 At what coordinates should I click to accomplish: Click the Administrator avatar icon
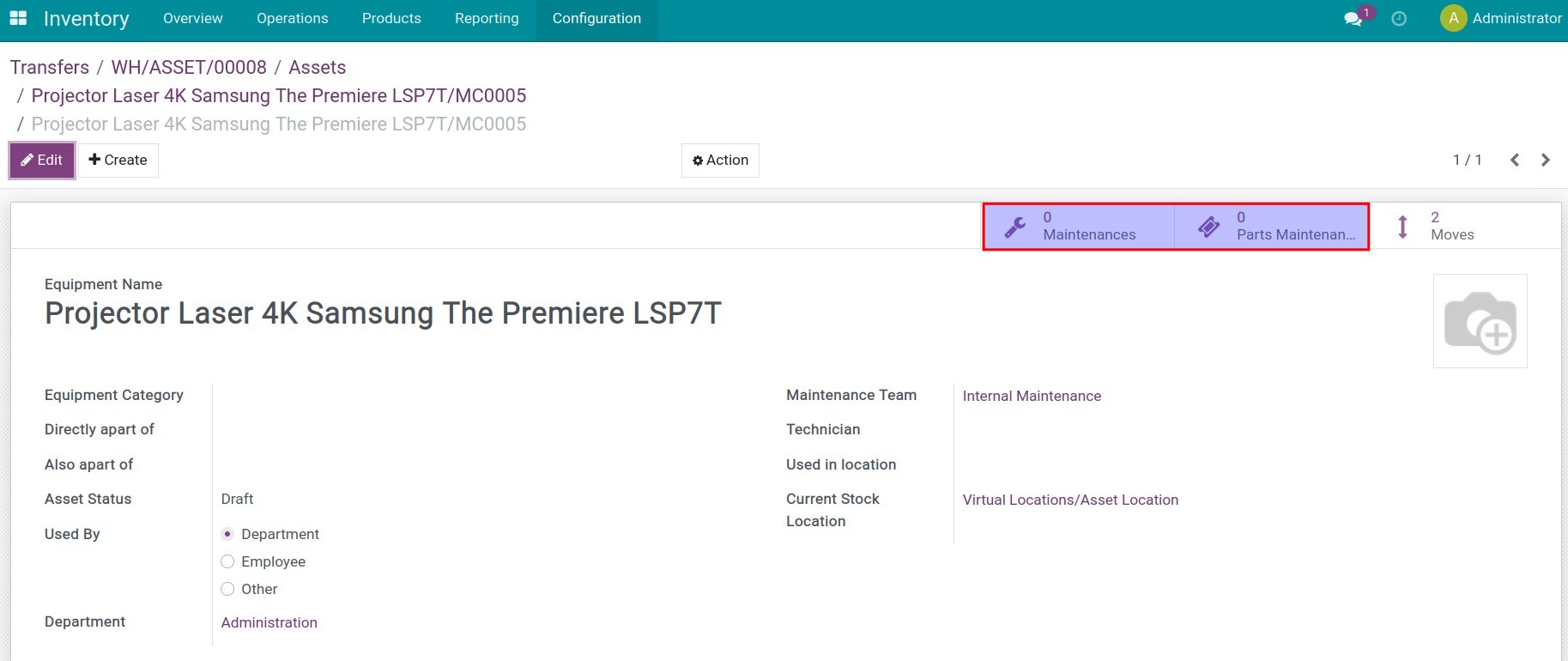1453,18
